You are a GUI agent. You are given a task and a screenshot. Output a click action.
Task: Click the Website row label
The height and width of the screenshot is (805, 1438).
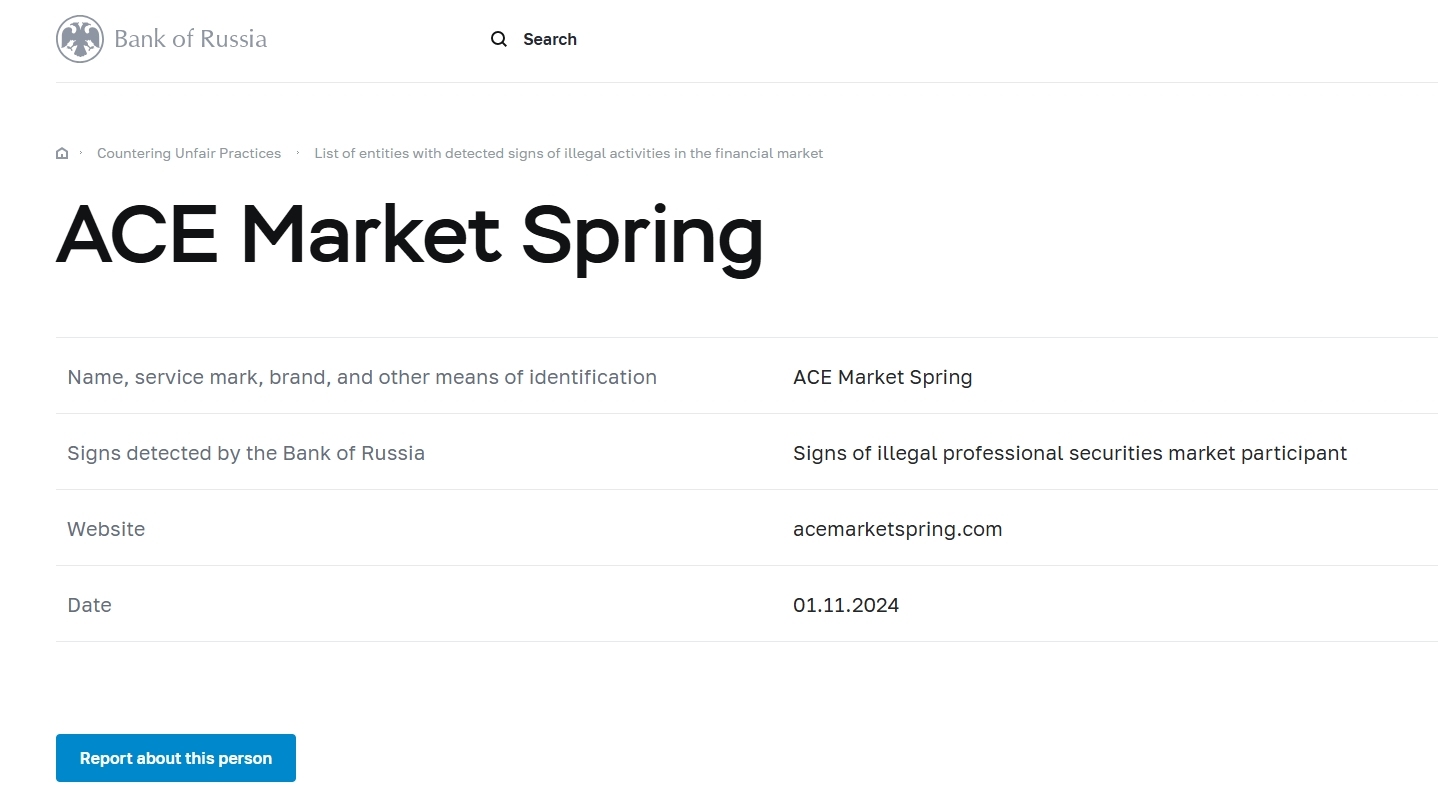(x=106, y=529)
